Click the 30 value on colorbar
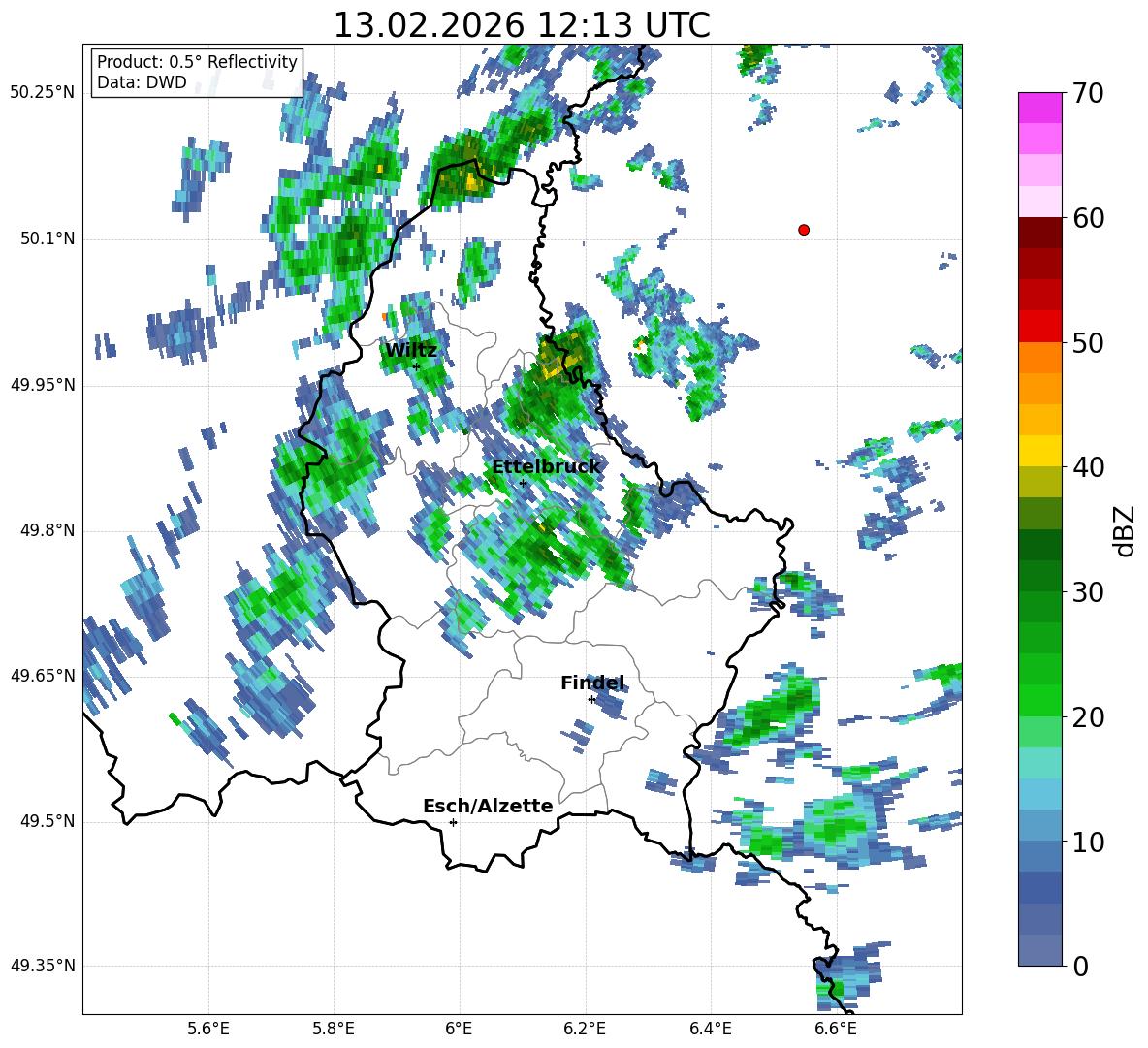The height and width of the screenshot is (1048, 1148). pyautogui.click(x=1087, y=592)
